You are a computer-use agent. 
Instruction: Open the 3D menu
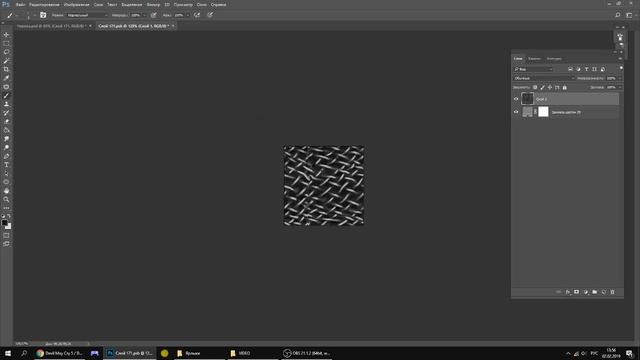click(167, 4)
